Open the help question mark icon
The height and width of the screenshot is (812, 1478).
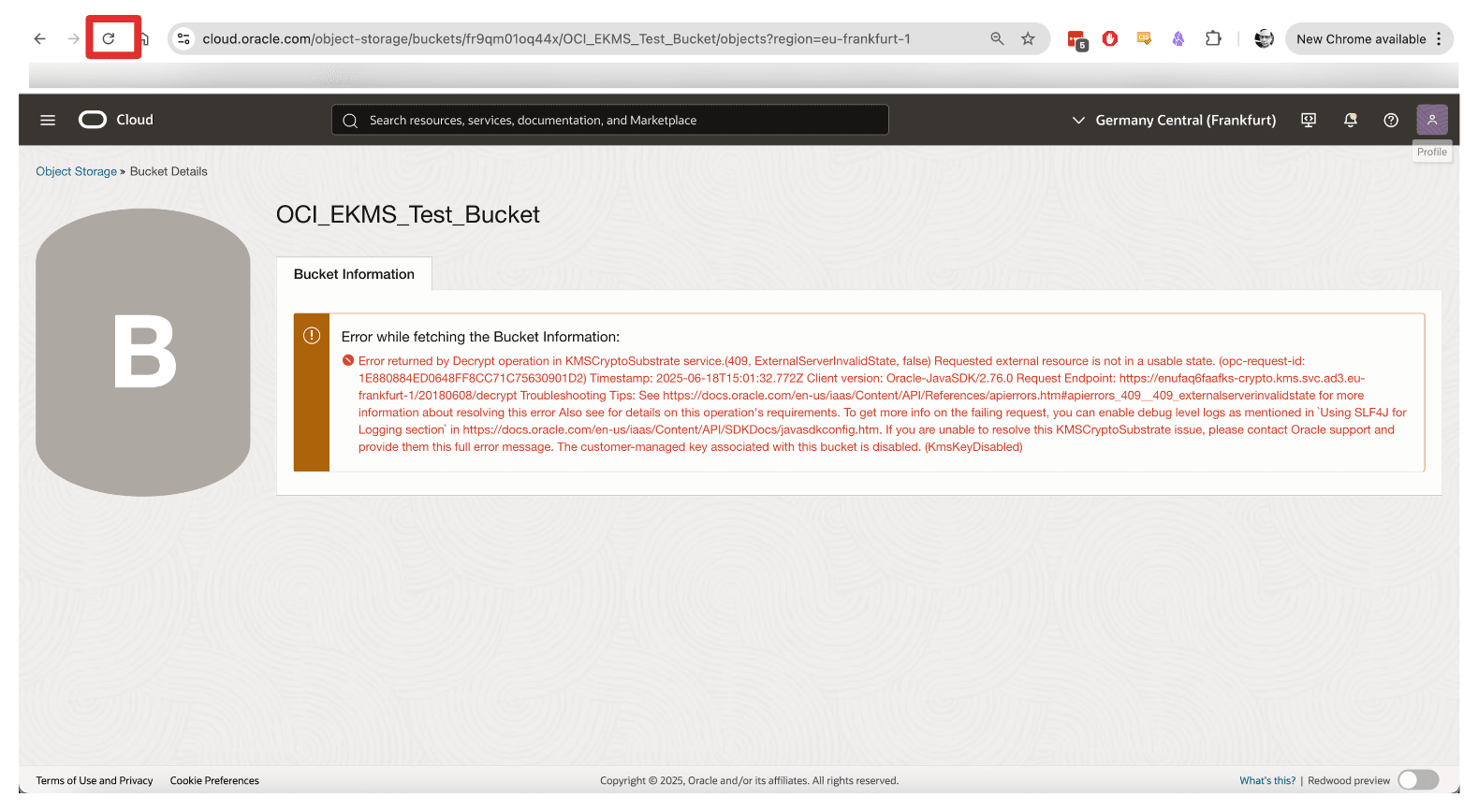(x=1391, y=120)
